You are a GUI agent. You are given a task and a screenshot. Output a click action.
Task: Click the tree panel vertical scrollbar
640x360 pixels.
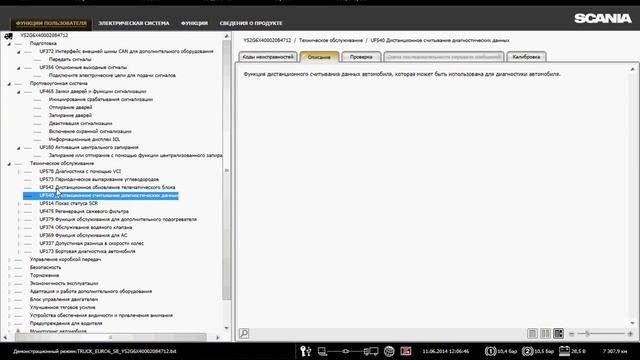click(227, 169)
